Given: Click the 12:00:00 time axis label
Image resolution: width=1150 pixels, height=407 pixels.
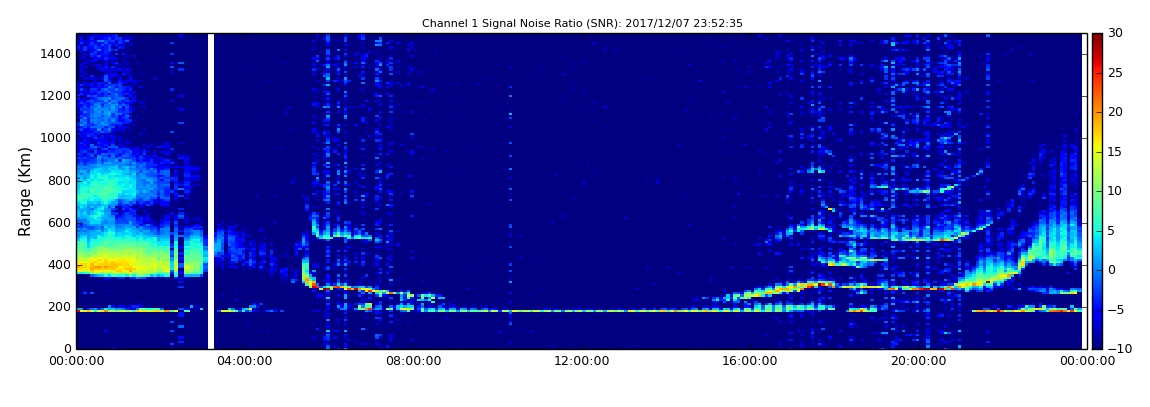Looking at the screenshot, I should click(x=582, y=361).
